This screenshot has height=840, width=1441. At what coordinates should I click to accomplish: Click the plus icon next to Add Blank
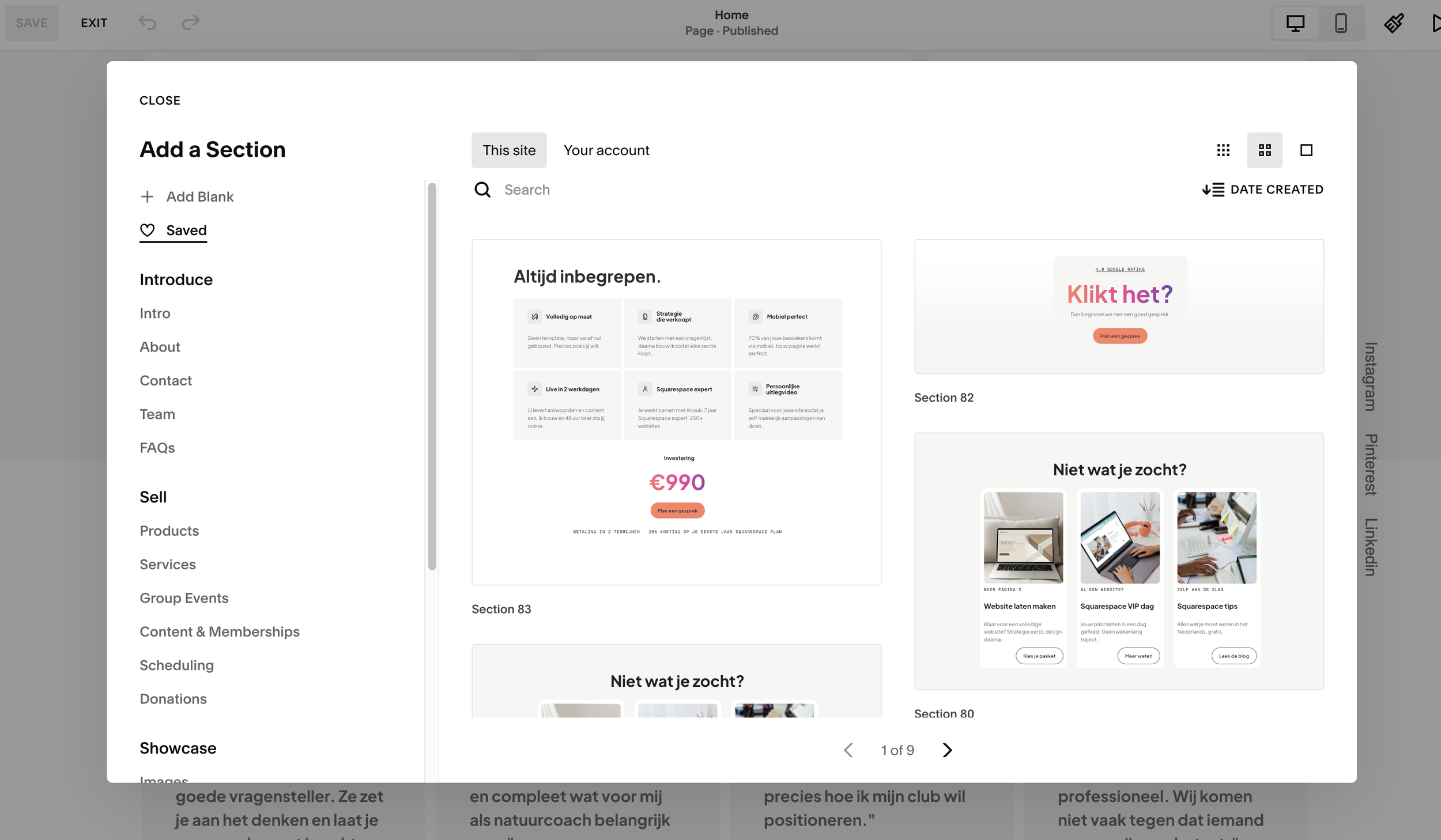147,197
